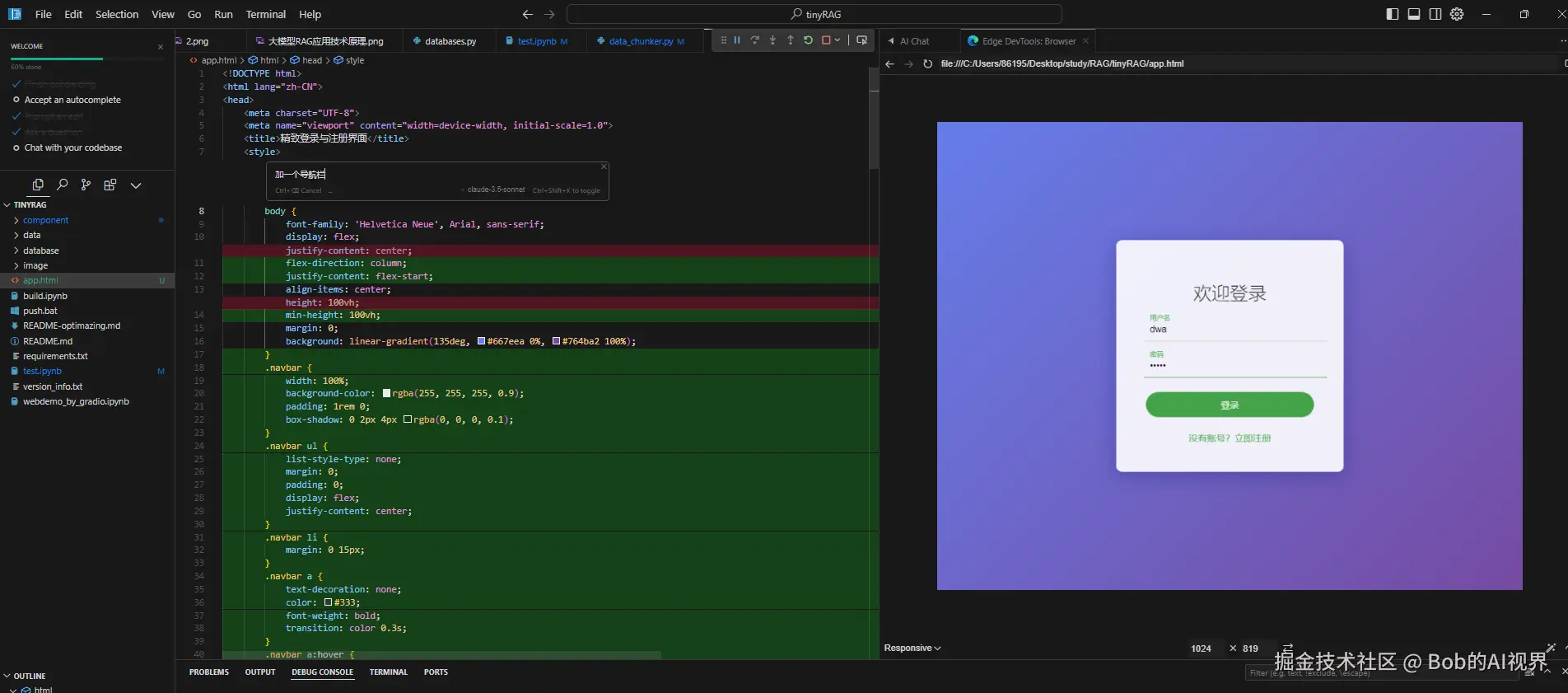This screenshot has height=693, width=1568.
Task: Open the Responsive device dropdown
Action: point(912,648)
